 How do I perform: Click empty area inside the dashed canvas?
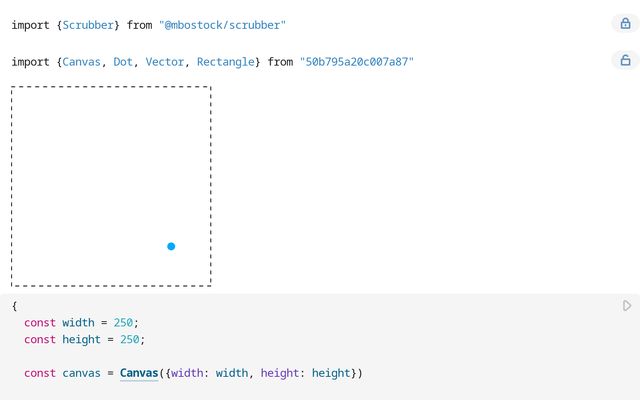click(x=90, y=170)
